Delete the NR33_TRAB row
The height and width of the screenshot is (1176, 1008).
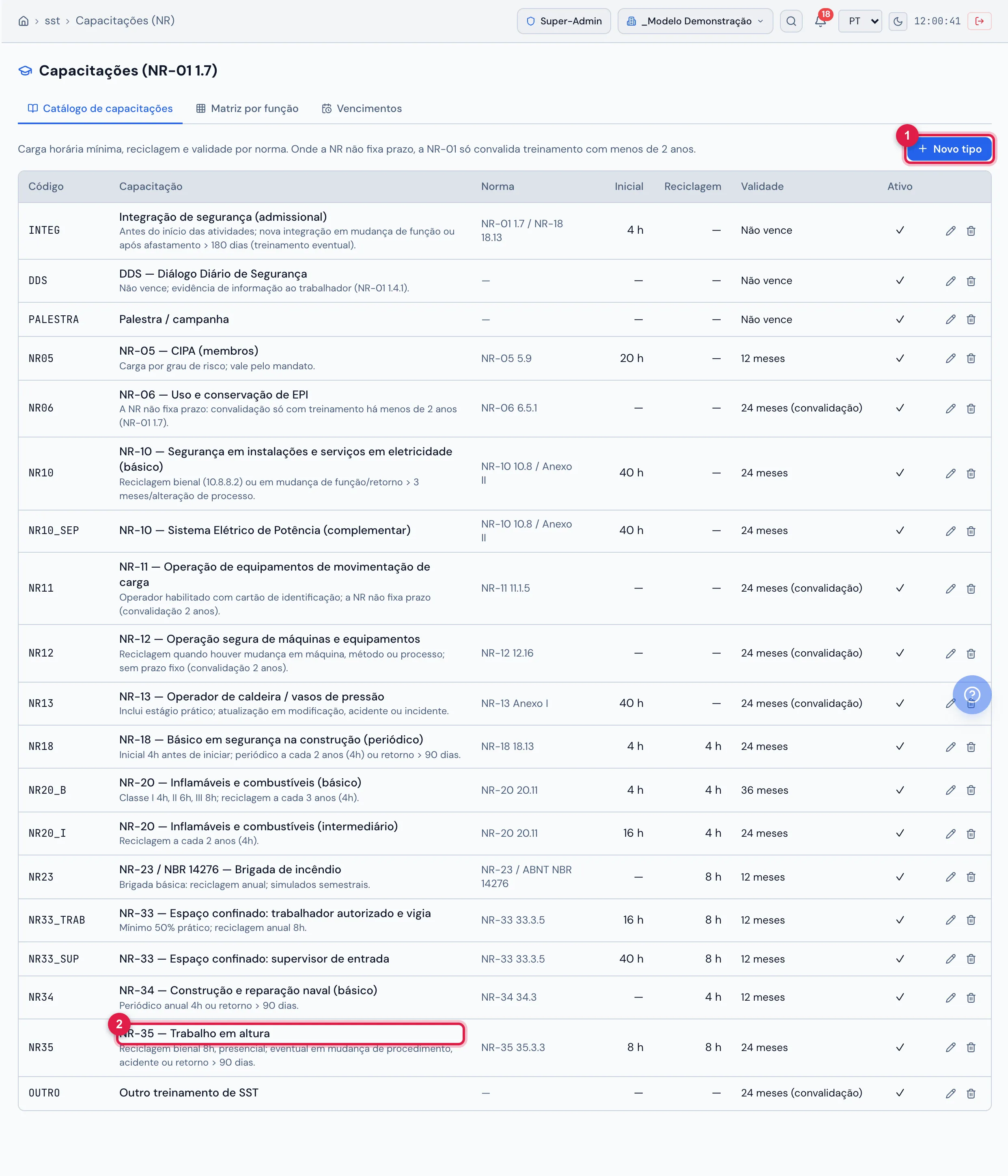click(971, 920)
